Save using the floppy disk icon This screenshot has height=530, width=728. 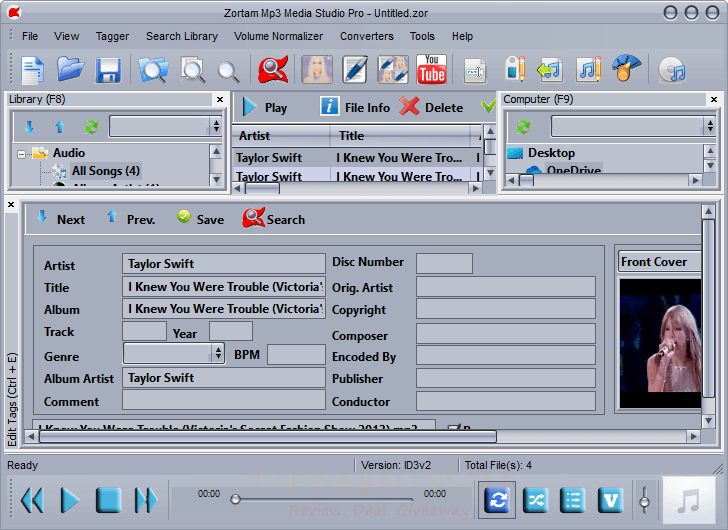pos(108,70)
